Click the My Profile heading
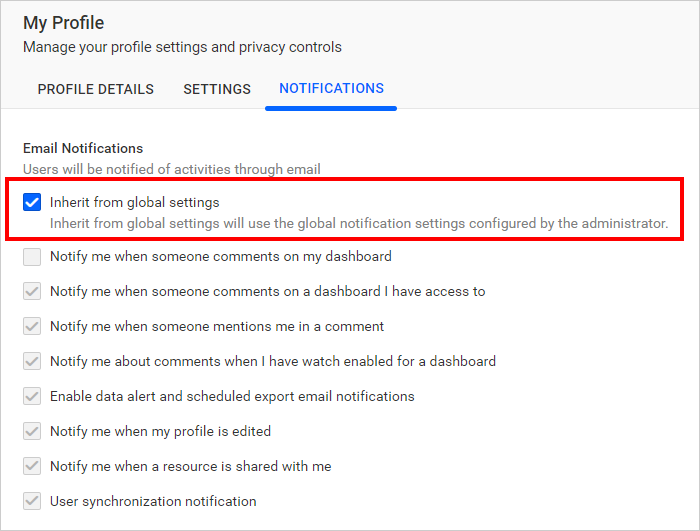The image size is (700, 531). [x=63, y=23]
